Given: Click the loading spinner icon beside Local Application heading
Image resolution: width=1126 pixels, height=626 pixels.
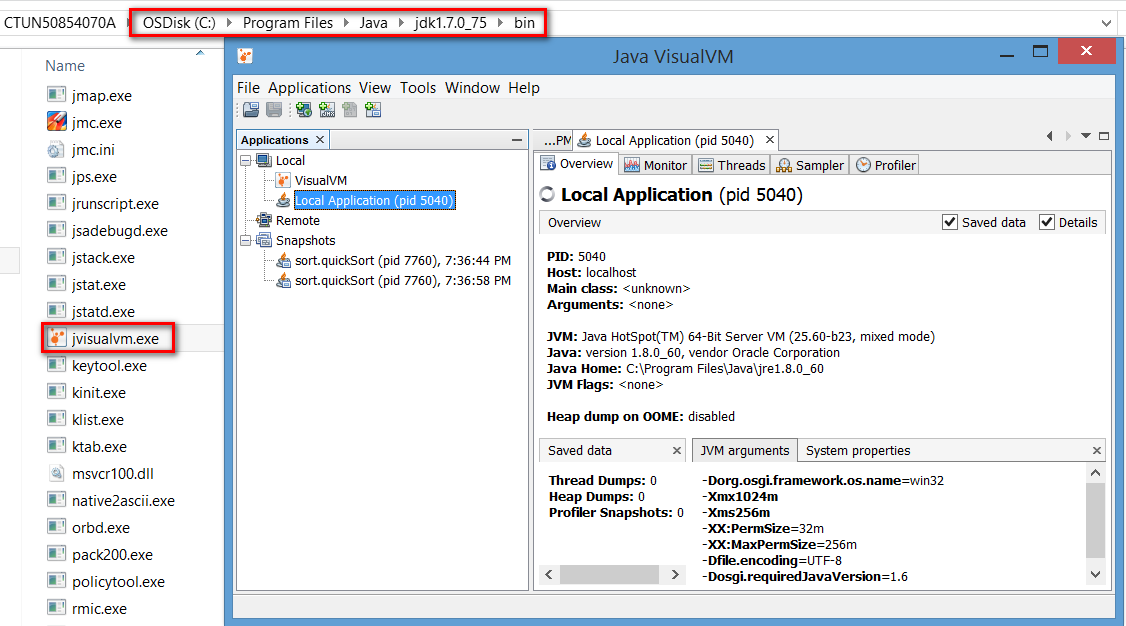Looking at the screenshot, I should coord(547,195).
